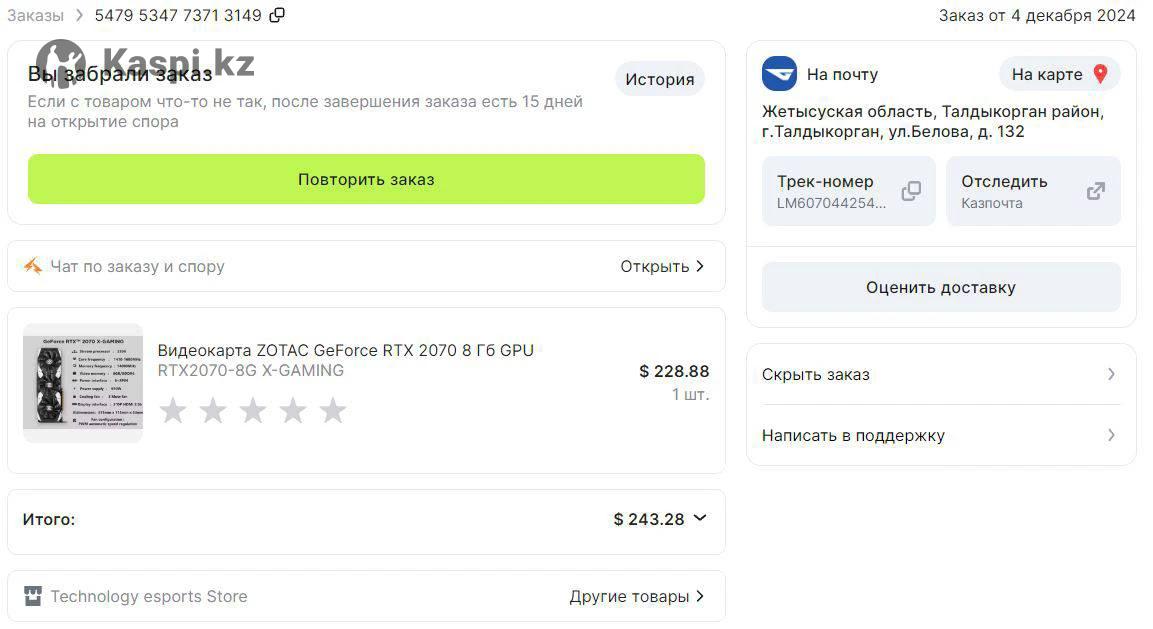Copy the Трек-номер tracking number

click(911, 191)
